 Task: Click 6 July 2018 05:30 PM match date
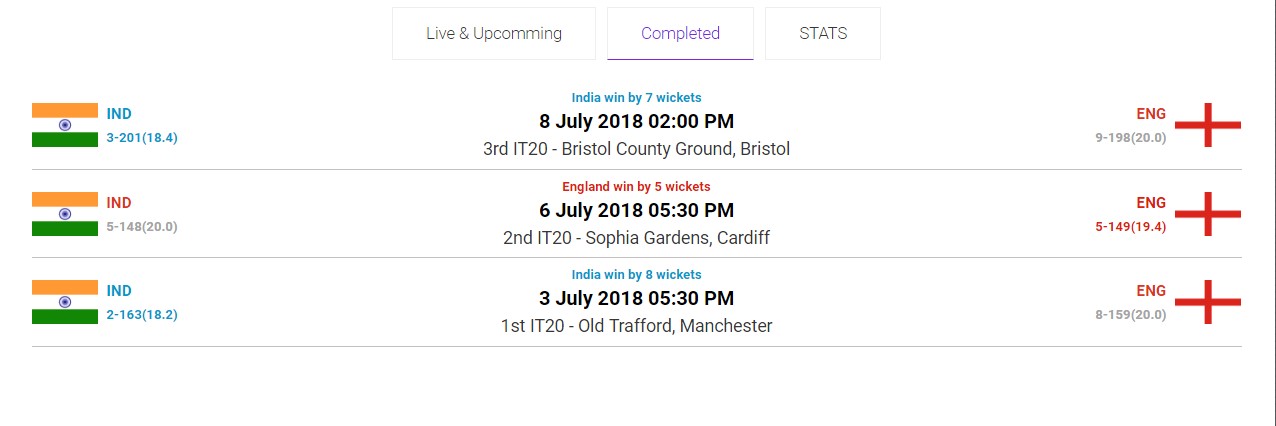637,211
